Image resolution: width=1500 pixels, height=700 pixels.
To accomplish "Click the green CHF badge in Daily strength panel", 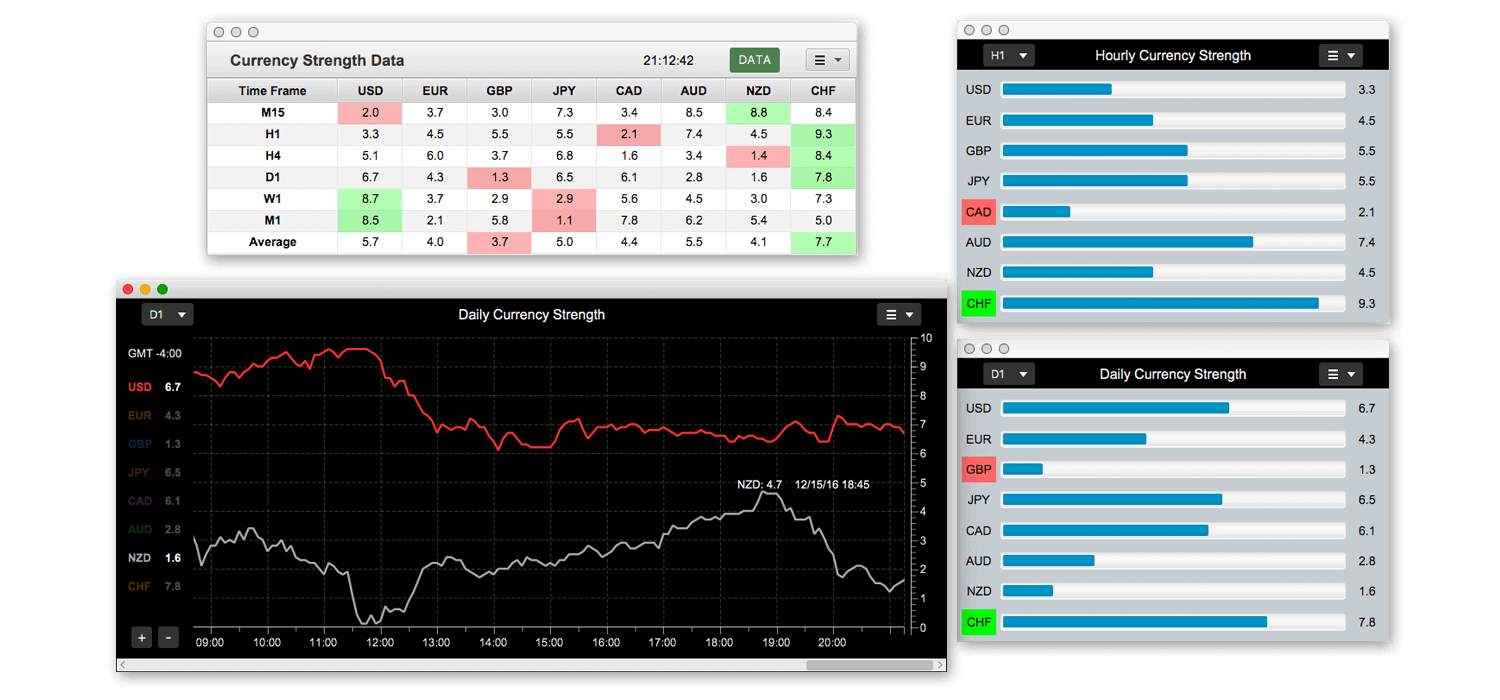I will pyautogui.click(x=978, y=621).
